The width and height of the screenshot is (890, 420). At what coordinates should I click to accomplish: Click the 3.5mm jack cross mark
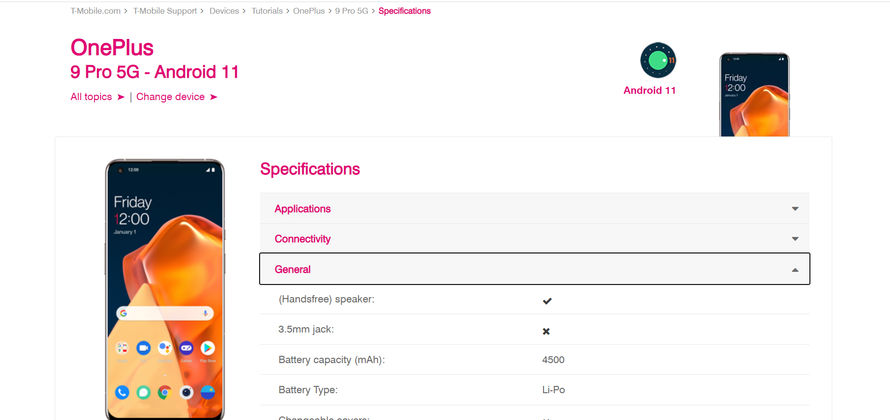pyautogui.click(x=546, y=331)
